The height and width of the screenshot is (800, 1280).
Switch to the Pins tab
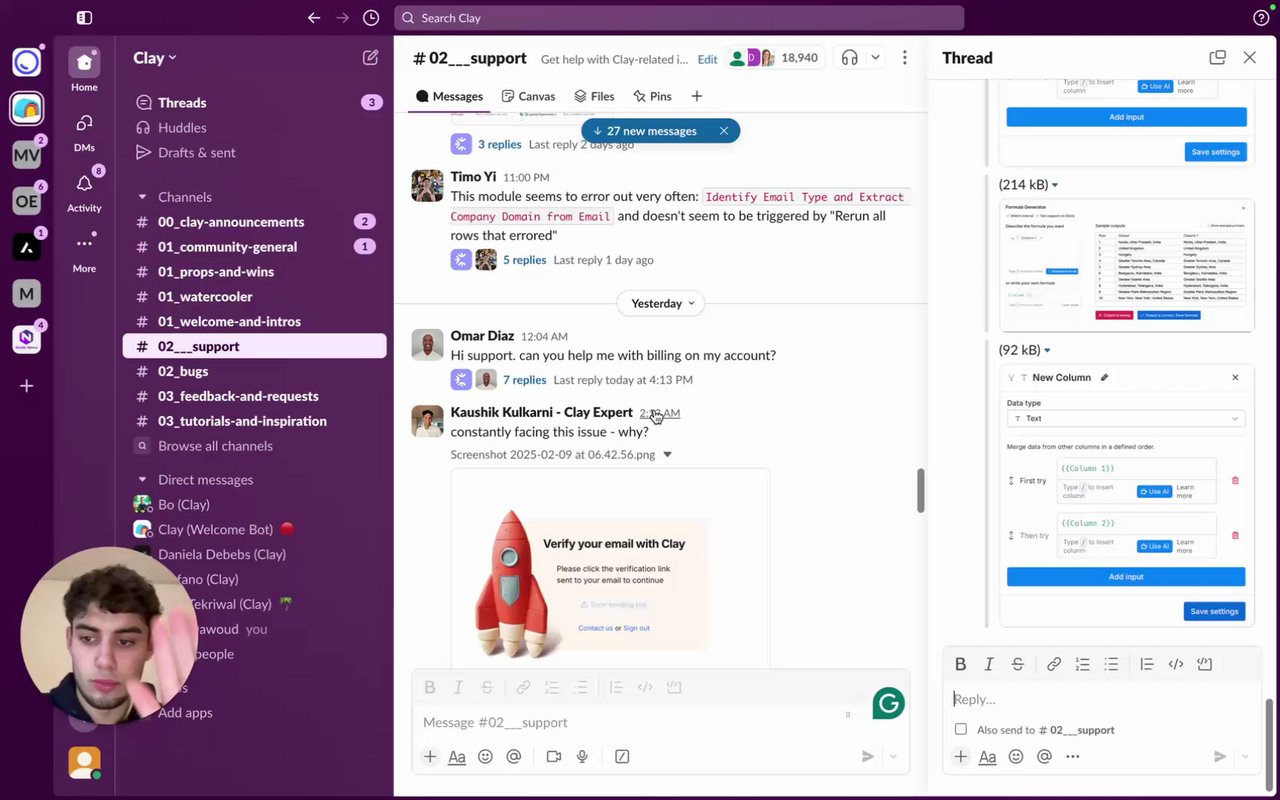[x=652, y=97]
